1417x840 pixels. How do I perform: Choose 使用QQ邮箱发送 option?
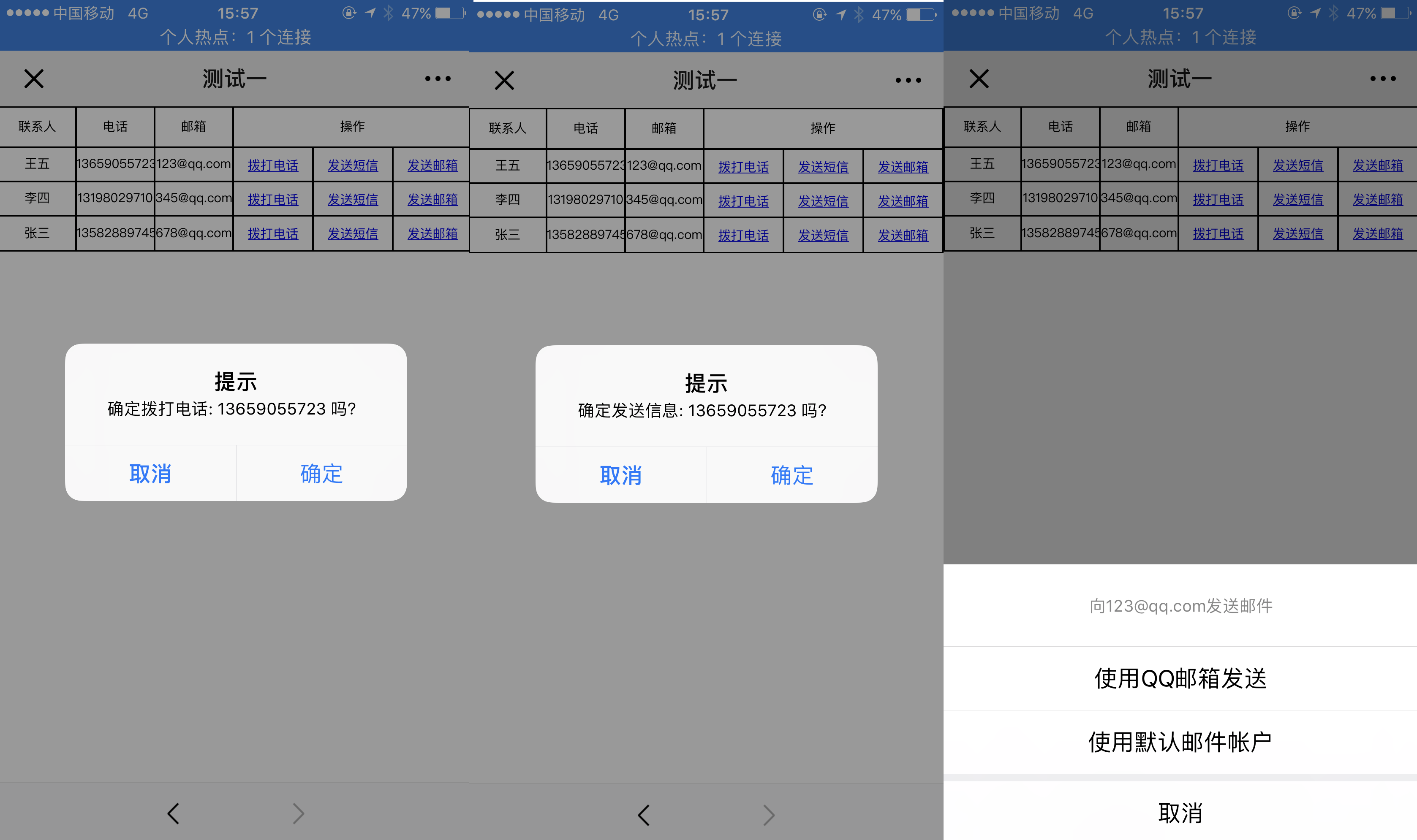1180,678
